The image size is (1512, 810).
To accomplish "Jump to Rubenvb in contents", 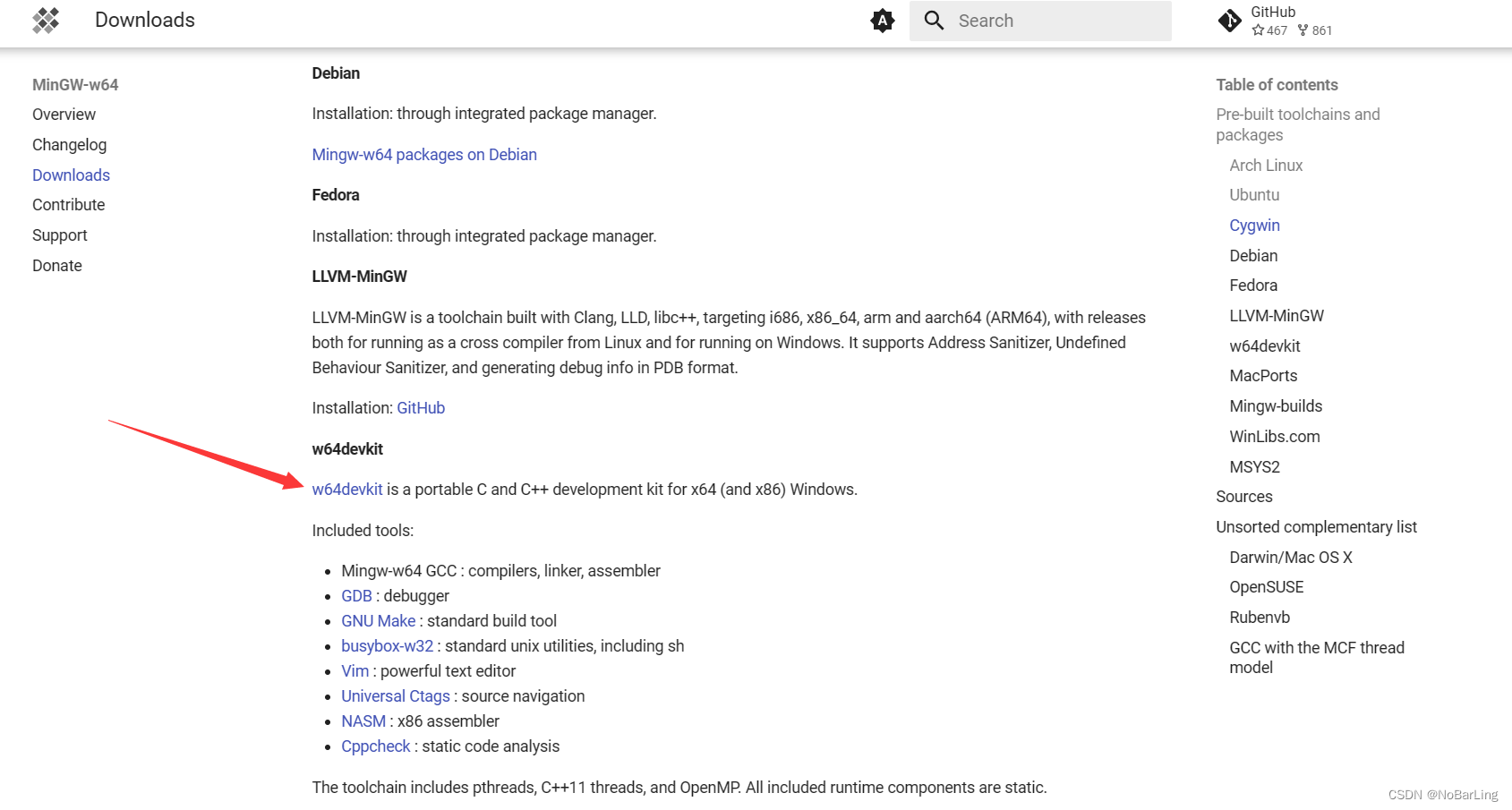I will pyautogui.click(x=1260, y=618).
